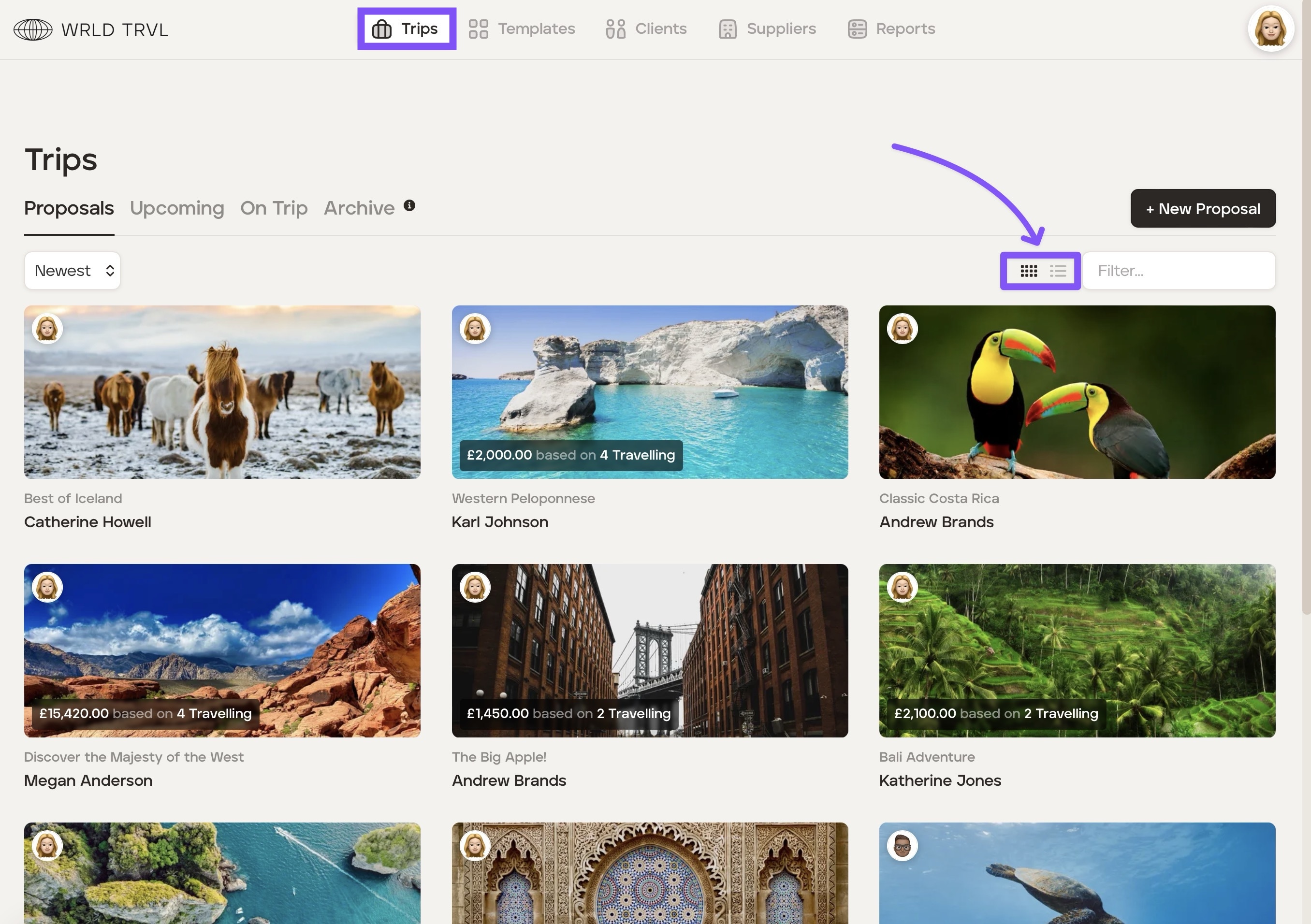Switch to list view layout
The height and width of the screenshot is (924, 1311).
click(x=1058, y=271)
